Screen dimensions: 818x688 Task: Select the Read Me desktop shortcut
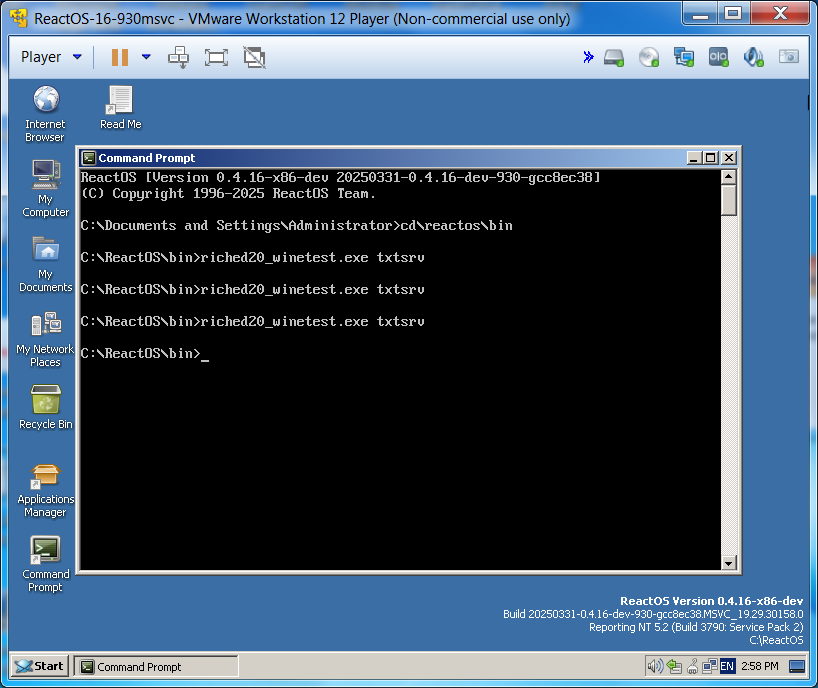point(121,107)
